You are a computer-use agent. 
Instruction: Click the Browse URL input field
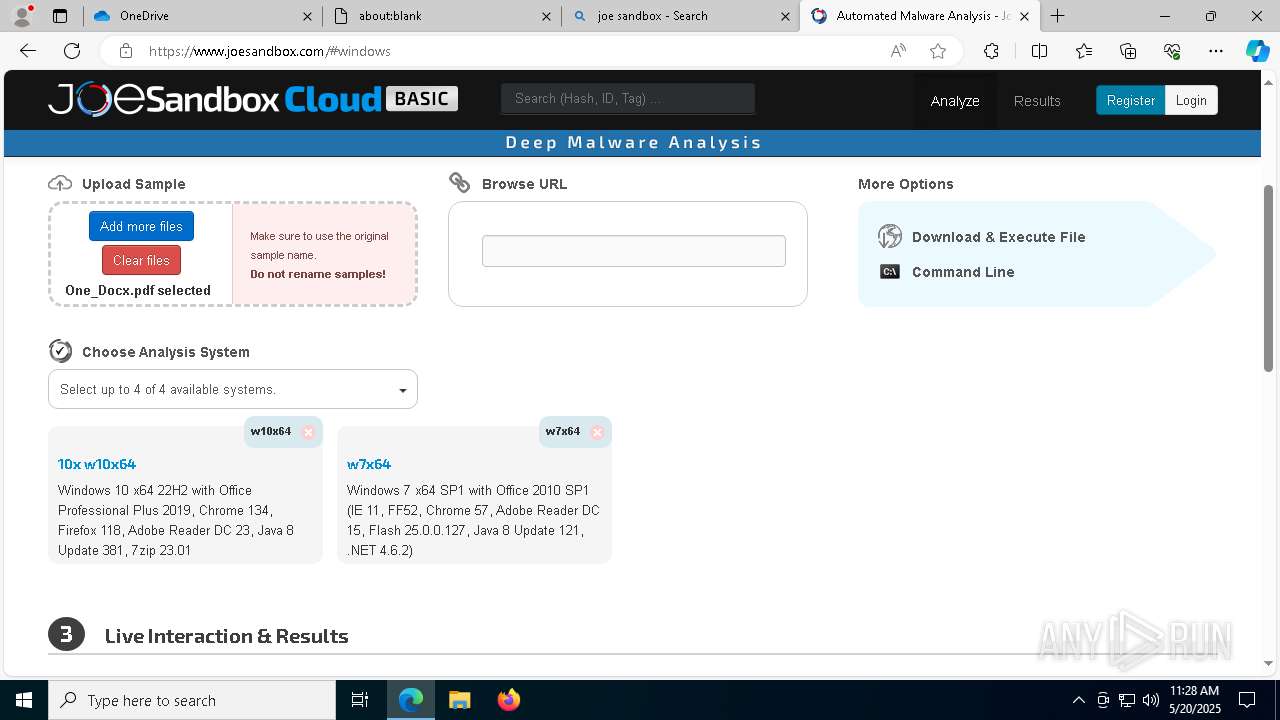tap(634, 251)
